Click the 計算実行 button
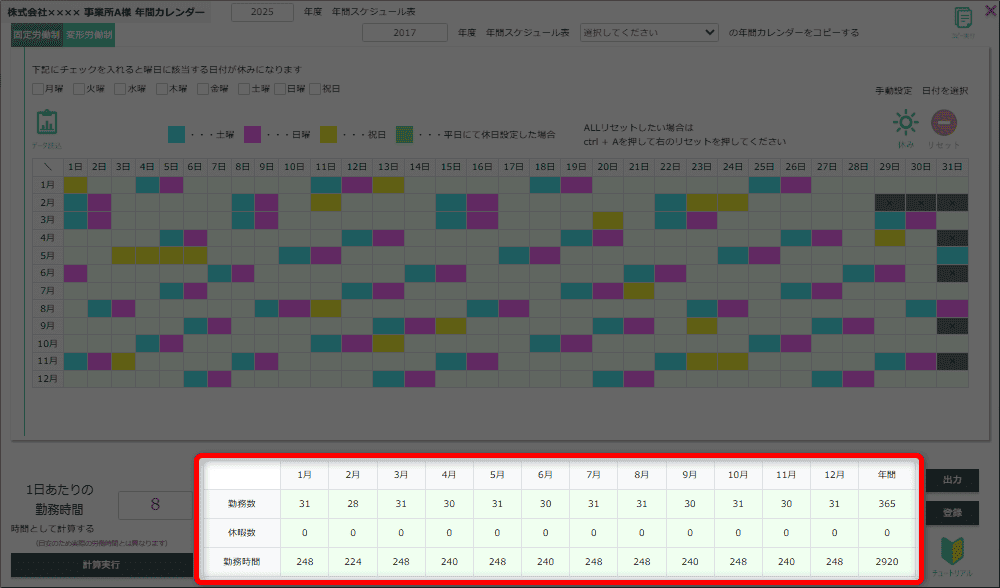Viewport: 1000px width, 588px height. pyautogui.click(x=101, y=565)
